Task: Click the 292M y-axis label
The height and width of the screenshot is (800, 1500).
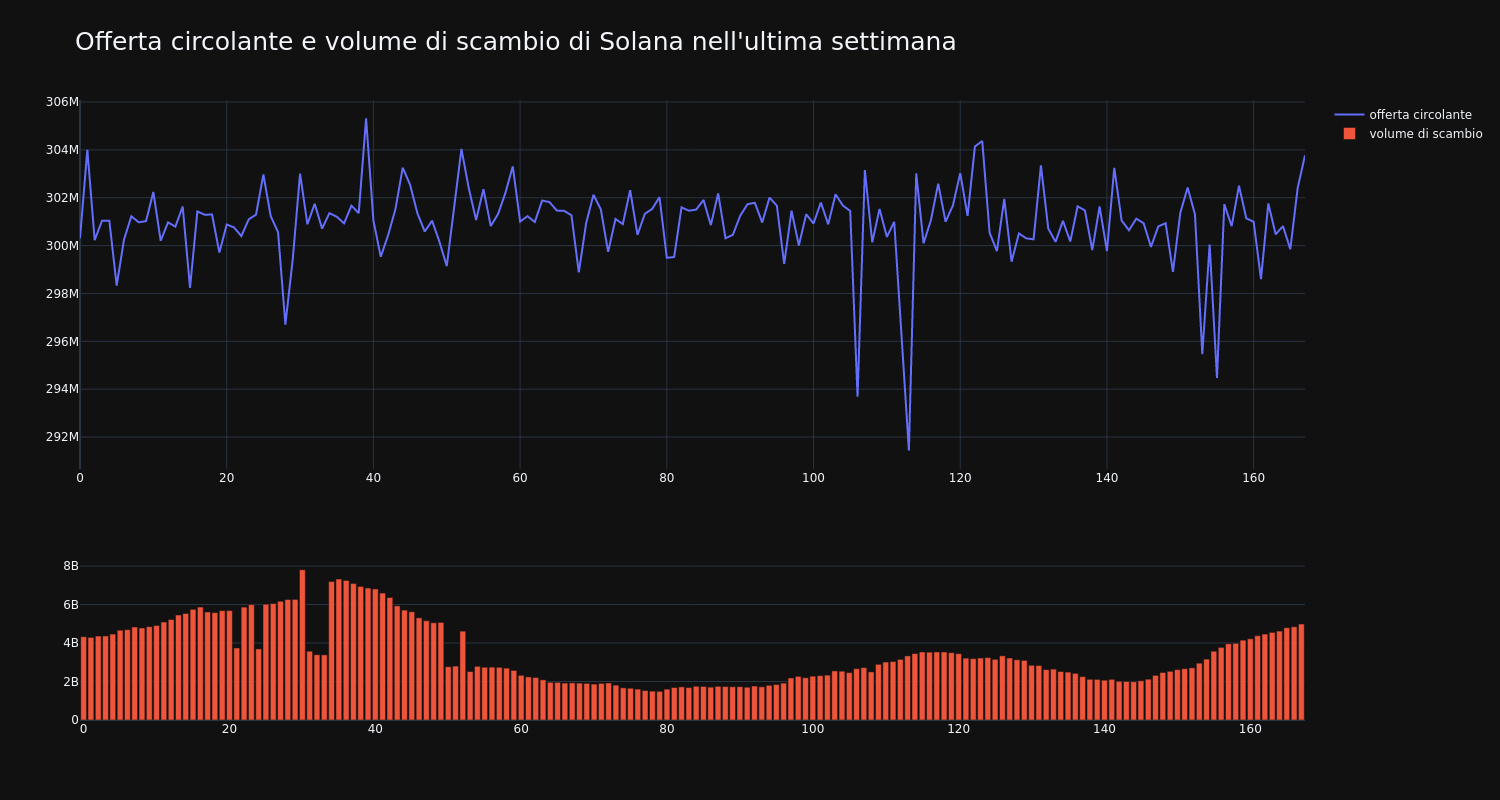Action: click(x=62, y=437)
